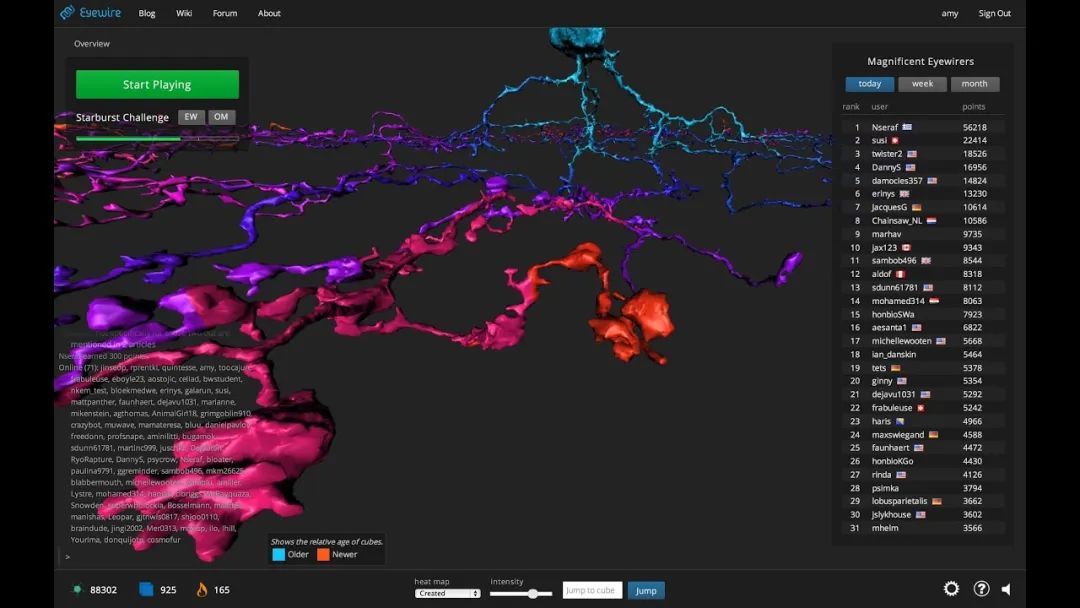This screenshot has height=608, width=1080.
Task: Click the blue cube count icon
Action: pyautogui.click(x=146, y=589)
